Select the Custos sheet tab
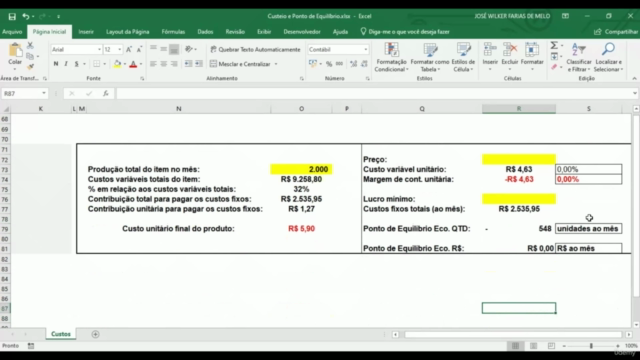The image size is (640, 360). pyautogui.click(x=61, y=334)
